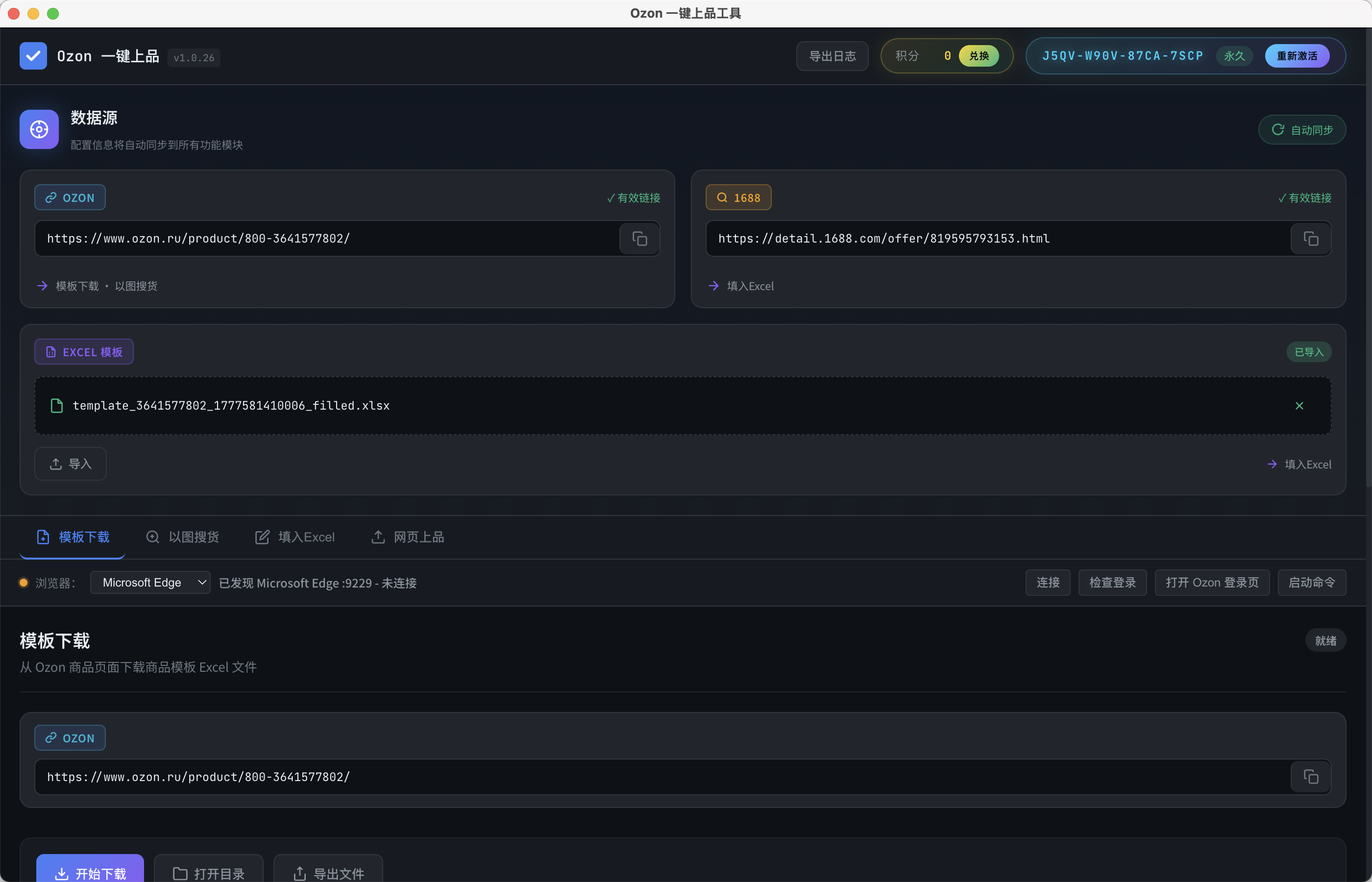Switch to the 网页上品 tab
Viewport: 1372px width, 882px height.
[407, 537]
